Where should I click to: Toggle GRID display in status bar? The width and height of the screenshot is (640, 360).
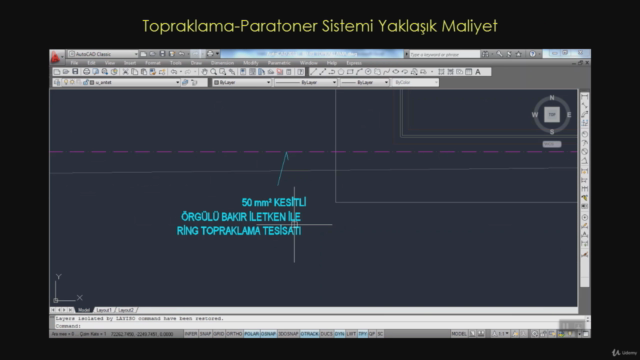point(218,334)
